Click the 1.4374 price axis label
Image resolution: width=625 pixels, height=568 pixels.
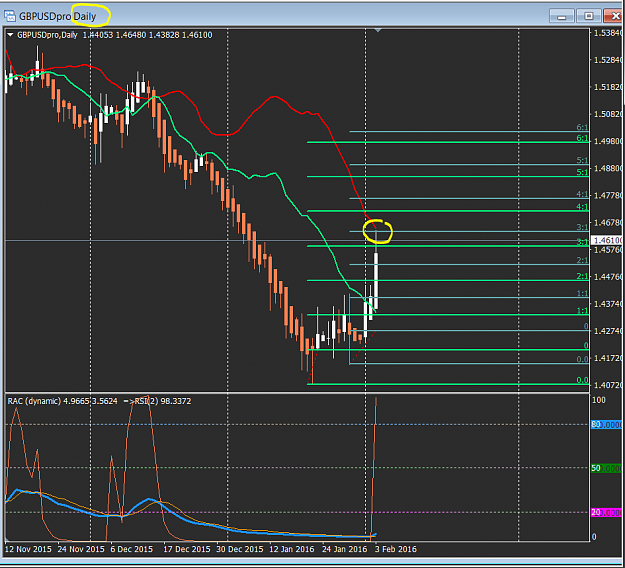pos(608,304)
